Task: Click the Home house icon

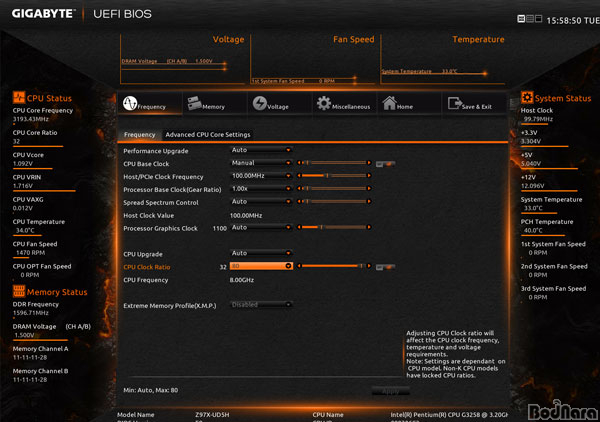Action: pyautogui.click(x=389, y=103)
